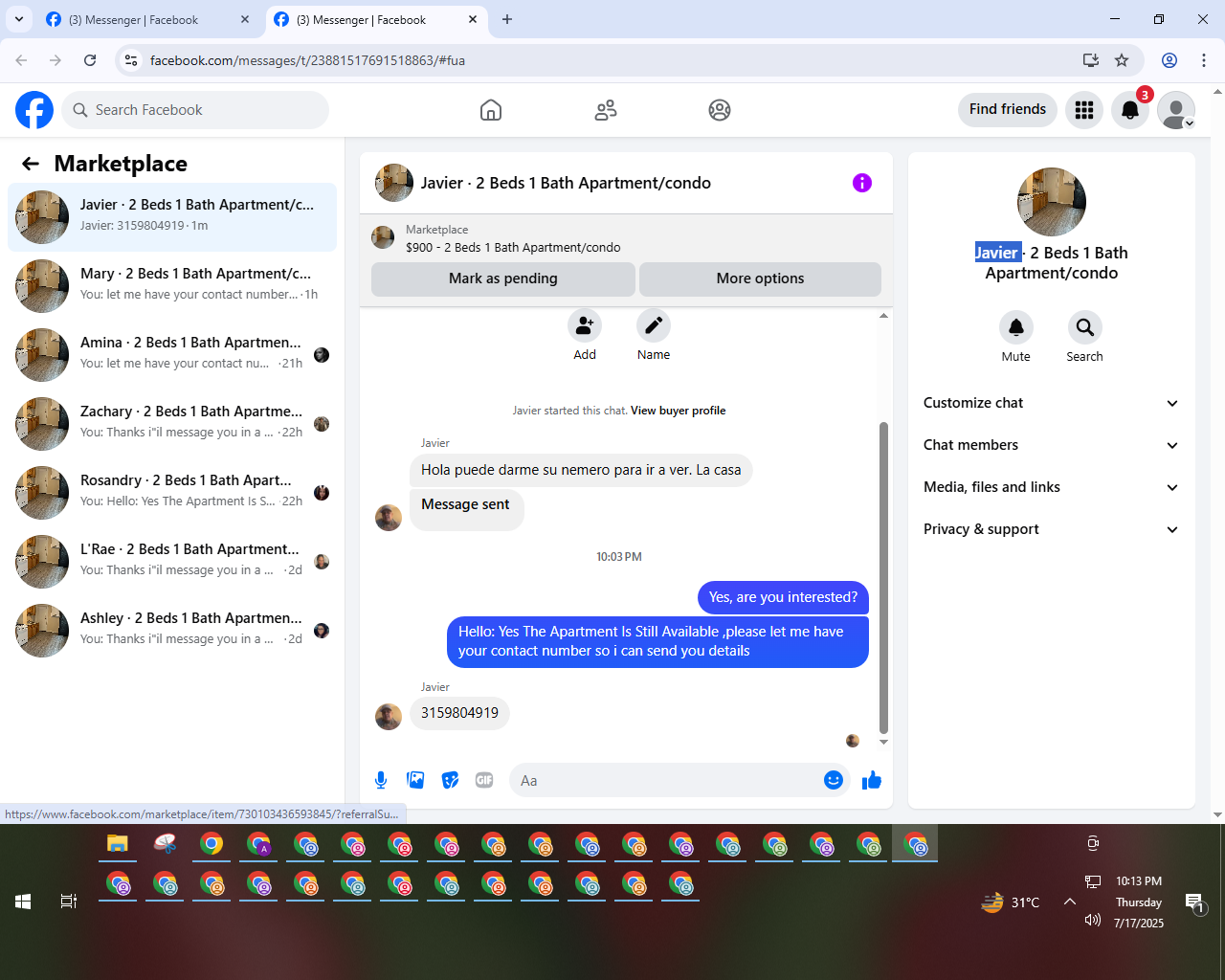Choose a GIF icon
The height and width of the screenshot is (980, 1225).
(x=484, y=780)
